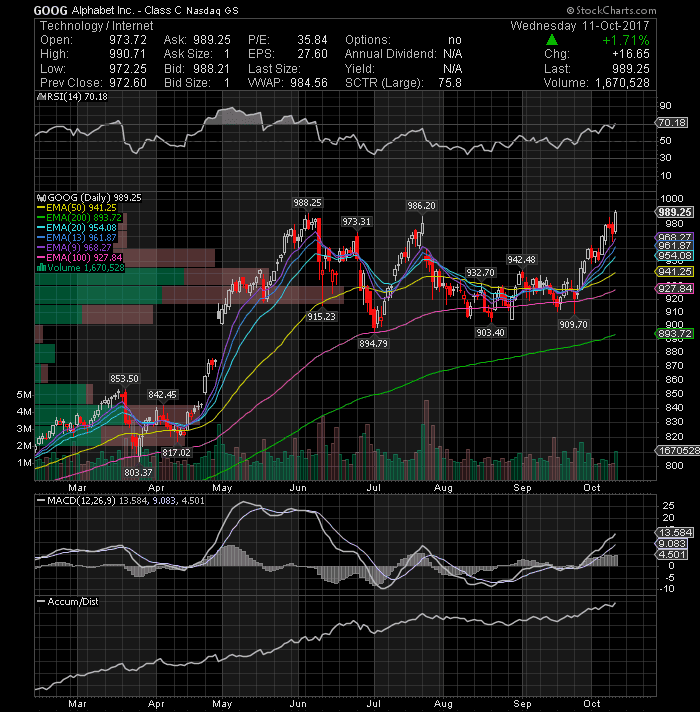Click the Chg value +16.65
The image size is (700, 712).
[x=631, y=54]
